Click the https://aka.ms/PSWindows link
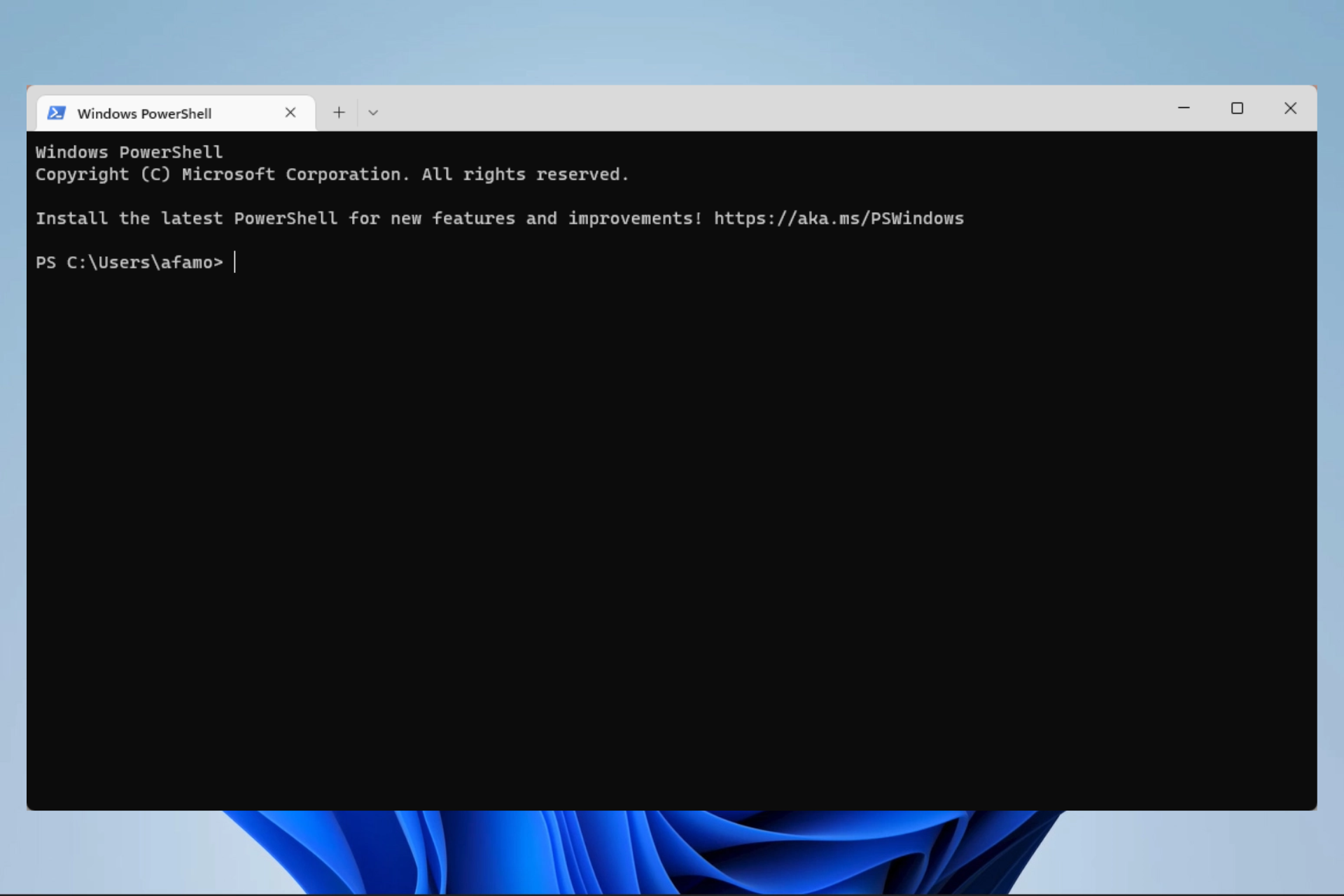 click(839, 218)
